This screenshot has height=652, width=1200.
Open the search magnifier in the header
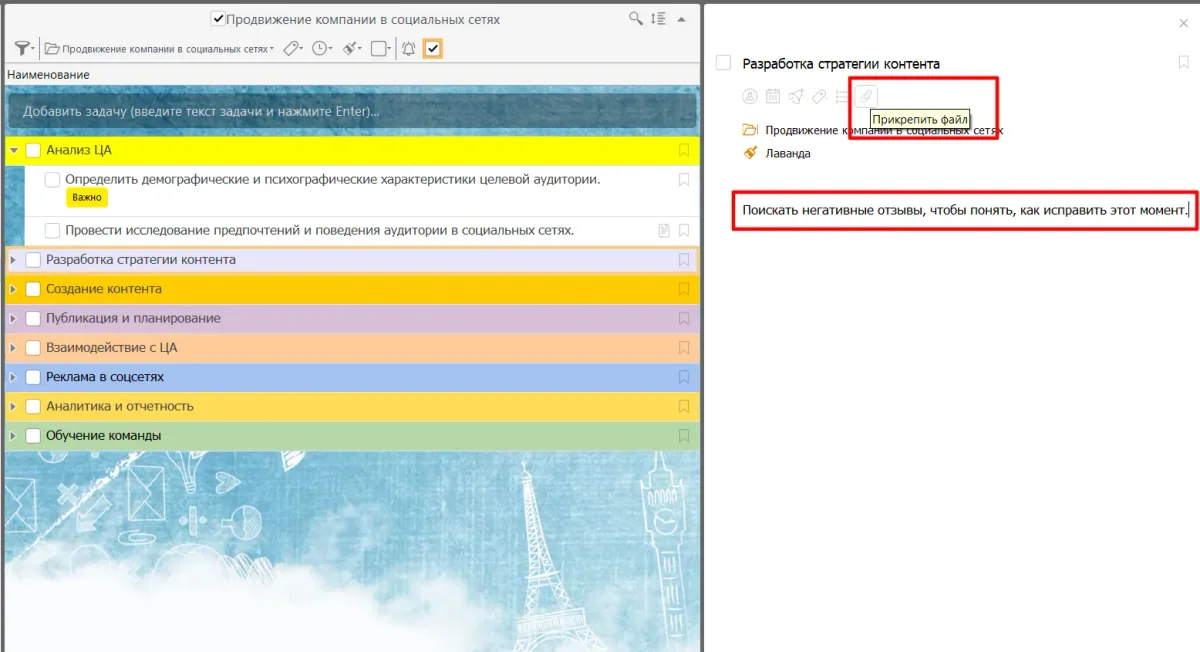coord(636,19)
